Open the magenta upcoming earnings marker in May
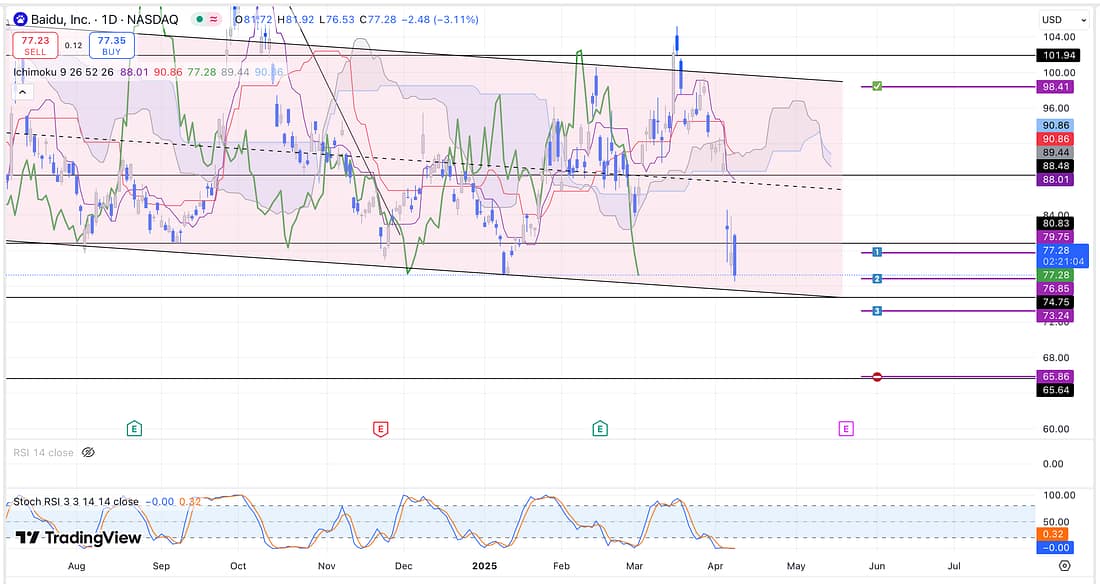Image resolution: width=1100 pixels, height=584 pixels. point(846,429)
